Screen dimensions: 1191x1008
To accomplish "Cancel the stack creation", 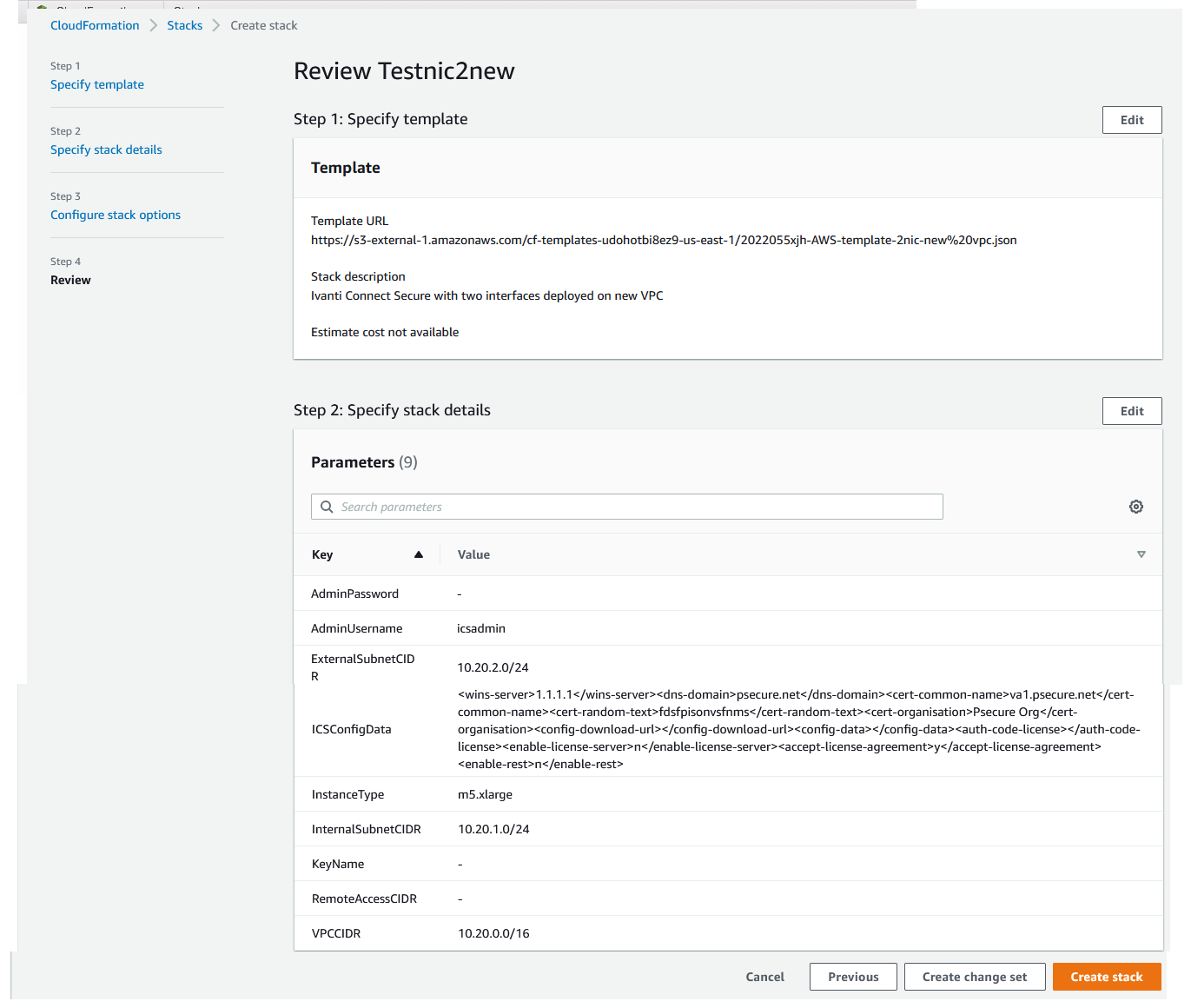I will 764,977.
